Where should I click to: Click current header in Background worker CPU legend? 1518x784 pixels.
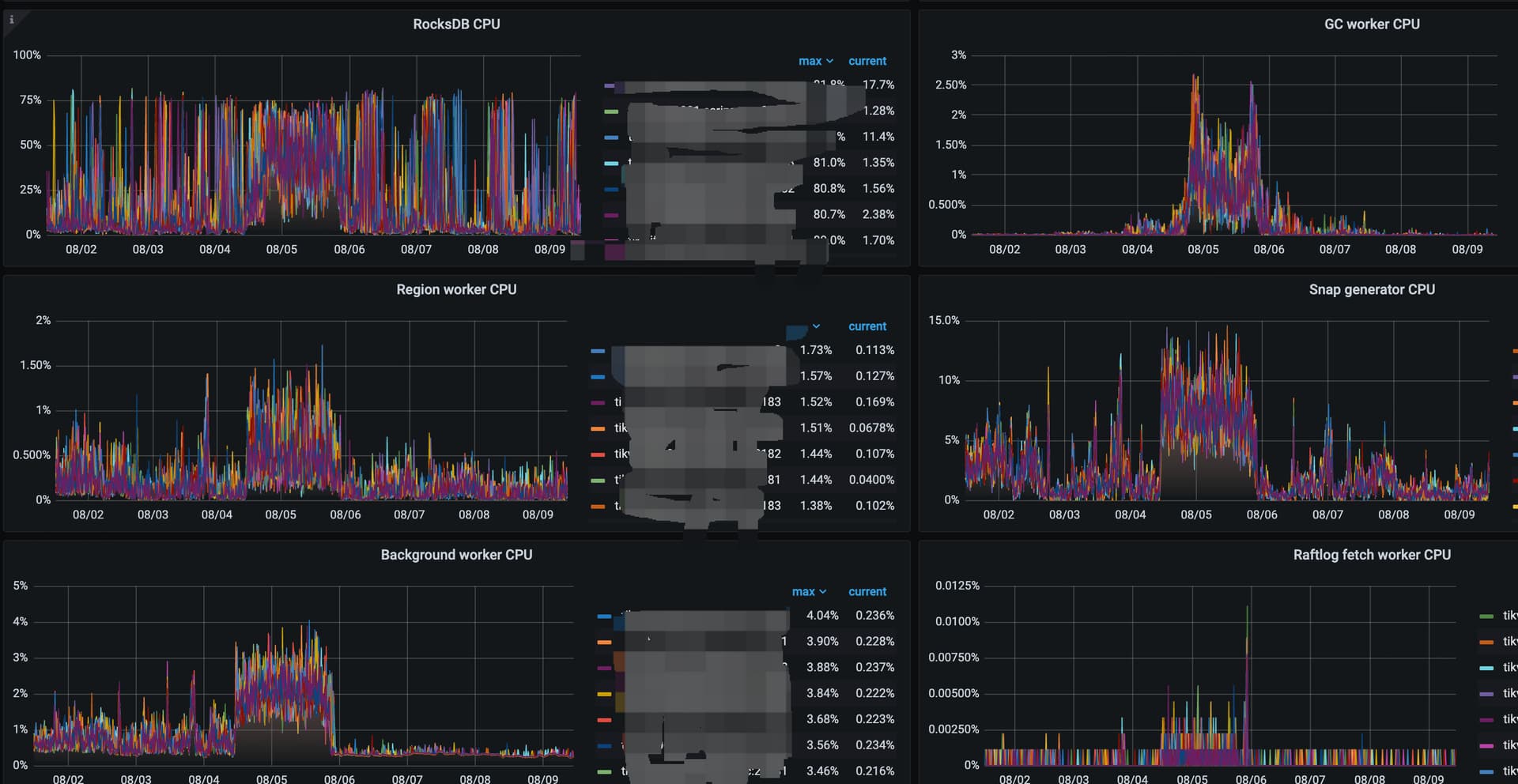click(x=867, y=592)
